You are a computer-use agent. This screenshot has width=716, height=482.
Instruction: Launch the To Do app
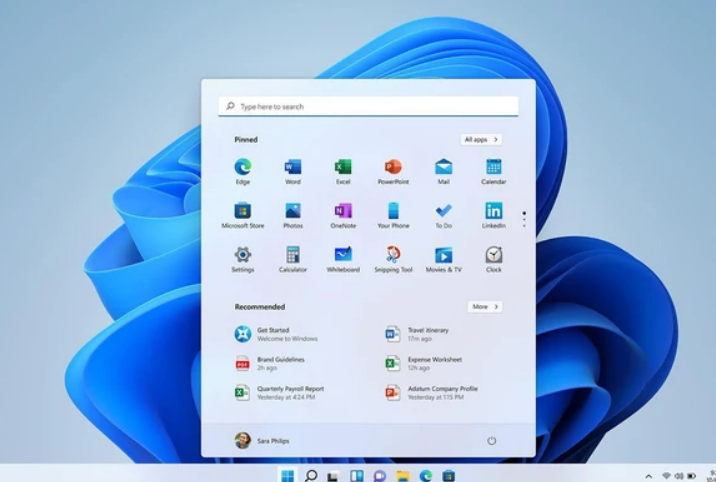tap(443, 215)
